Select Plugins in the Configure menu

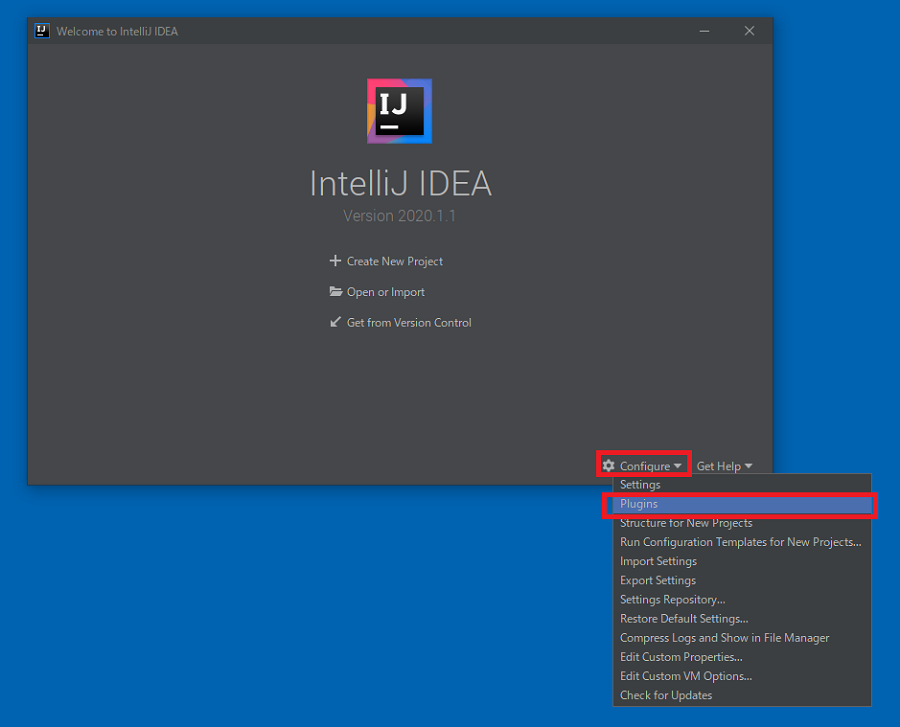click(x=742, y=504)
